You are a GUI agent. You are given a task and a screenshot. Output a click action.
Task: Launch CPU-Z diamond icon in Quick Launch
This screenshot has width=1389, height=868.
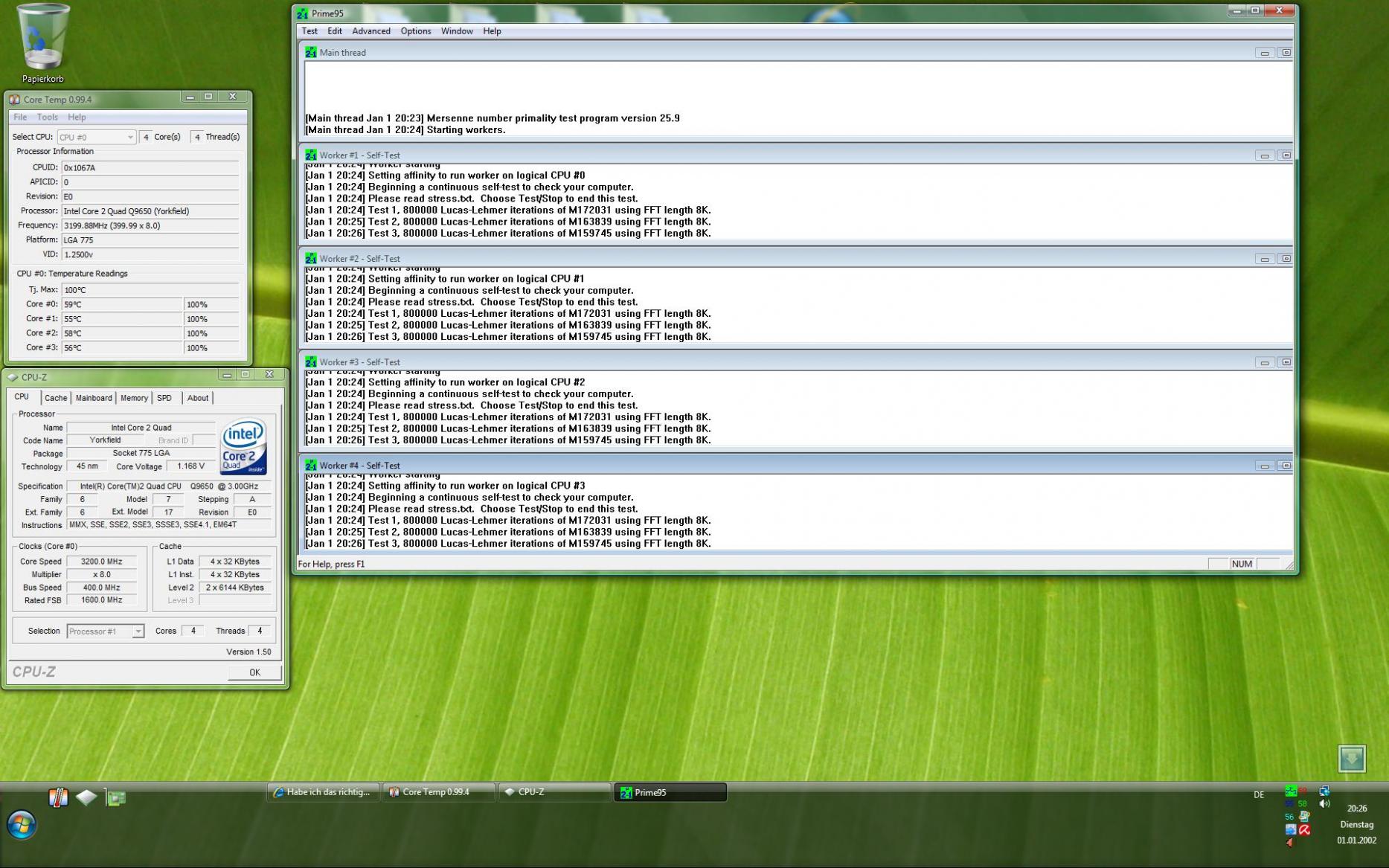[86, 797]
